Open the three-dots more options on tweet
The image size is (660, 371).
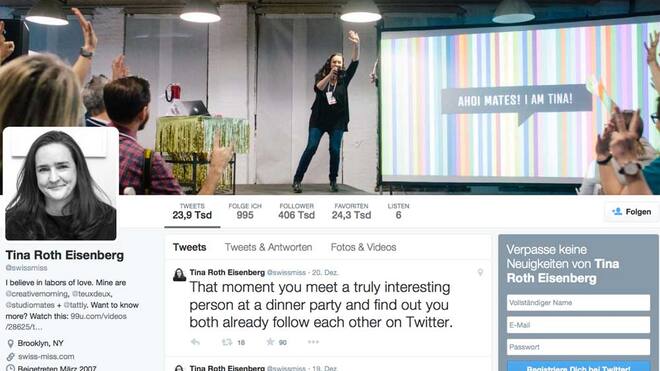313,342
